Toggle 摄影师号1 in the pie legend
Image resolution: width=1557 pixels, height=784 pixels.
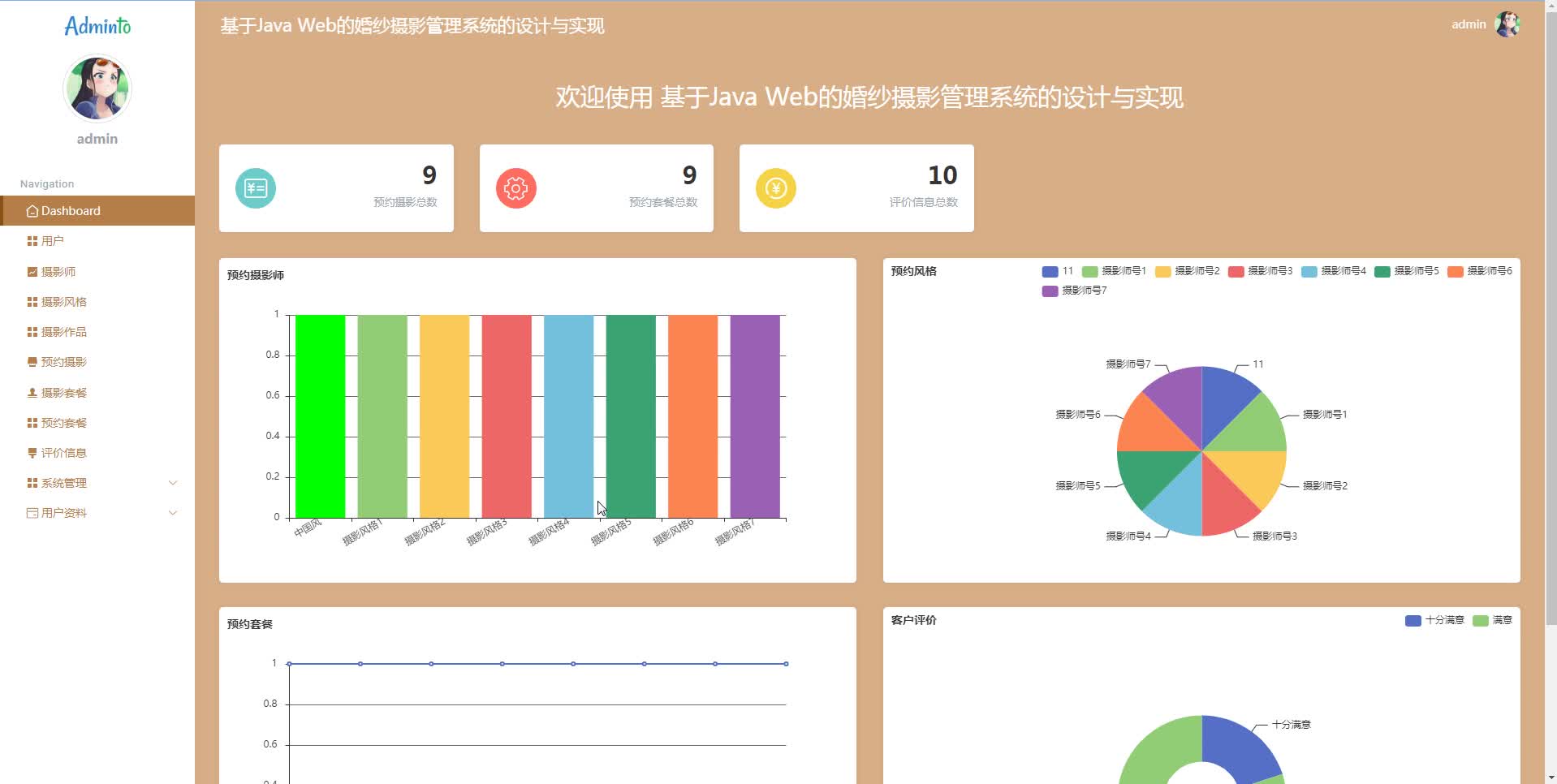(1114, 271)
